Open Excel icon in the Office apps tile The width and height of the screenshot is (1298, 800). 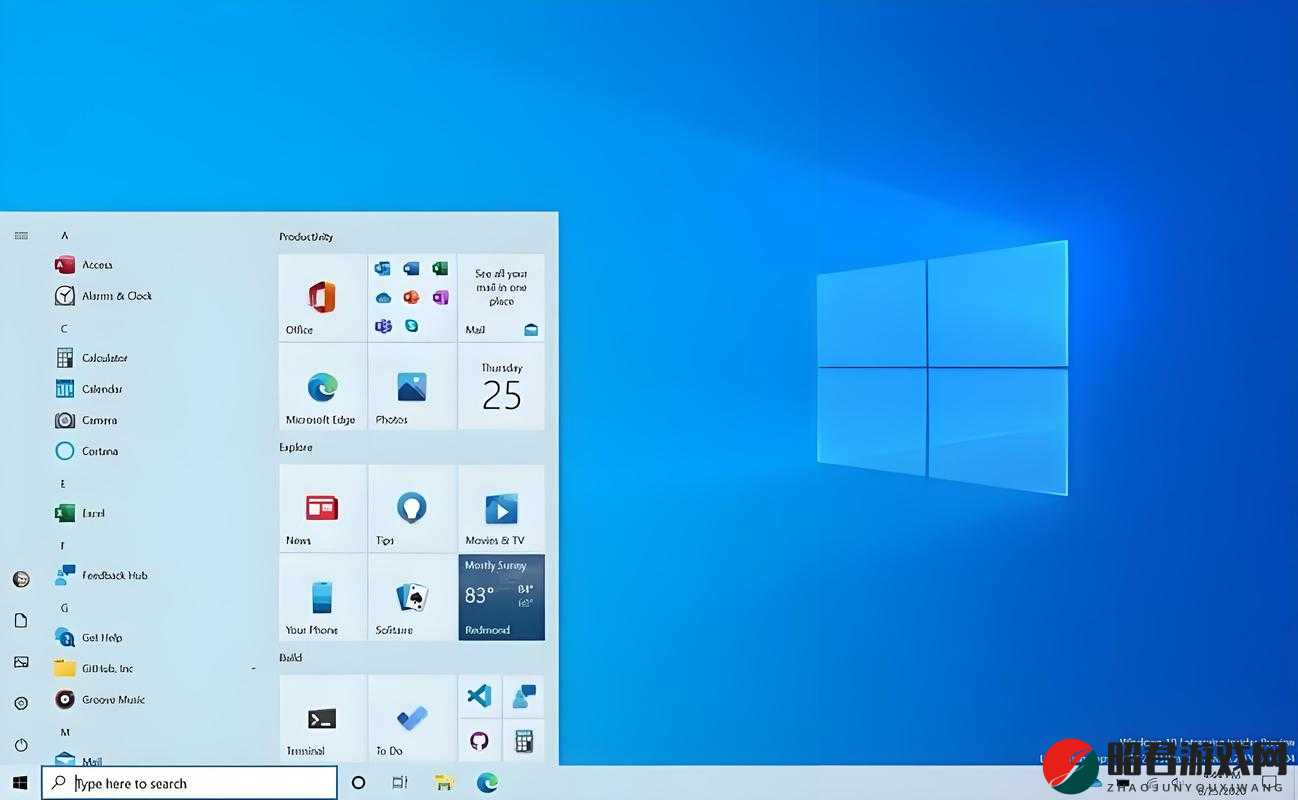click(440, 268)
